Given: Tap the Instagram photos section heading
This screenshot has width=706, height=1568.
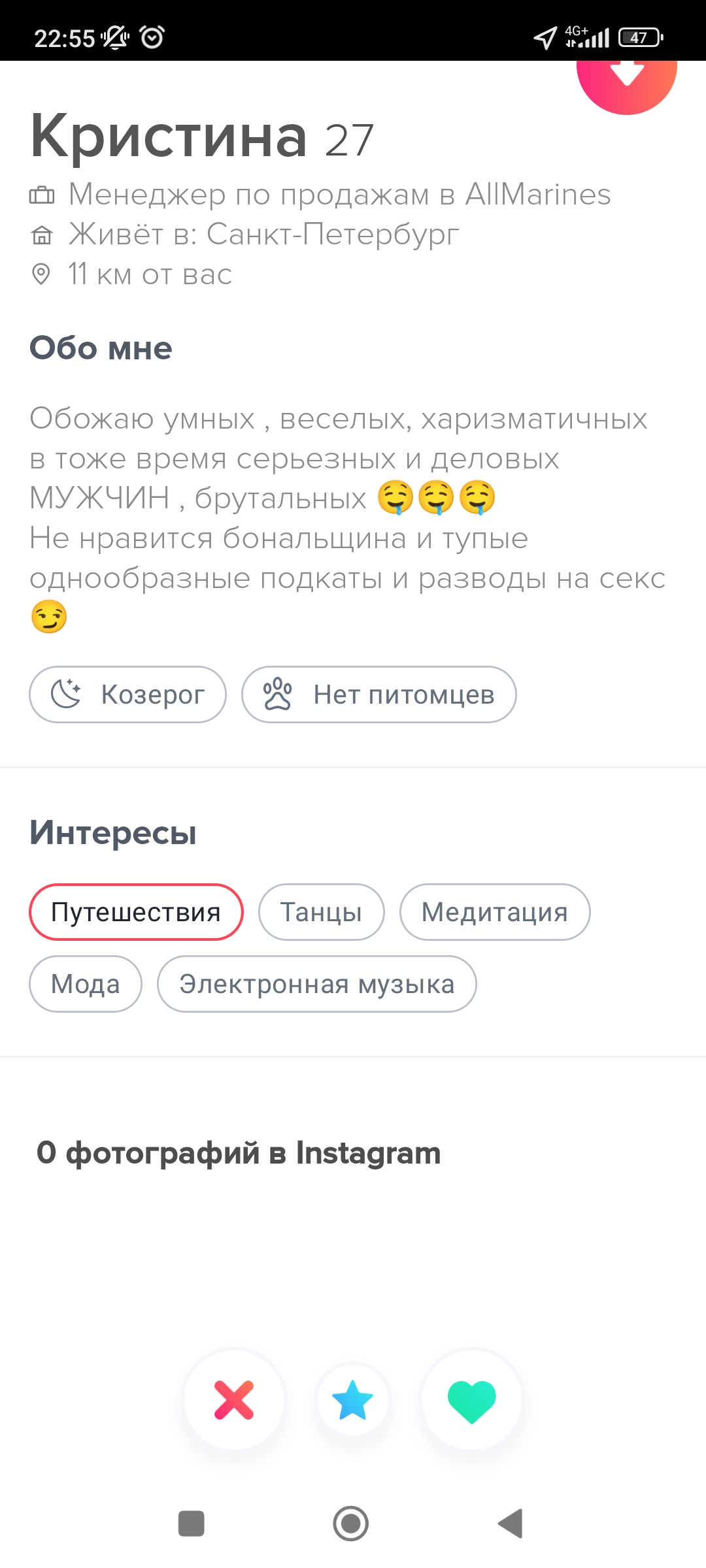Looking at the screenshot, I should (x=239, y=1153).
